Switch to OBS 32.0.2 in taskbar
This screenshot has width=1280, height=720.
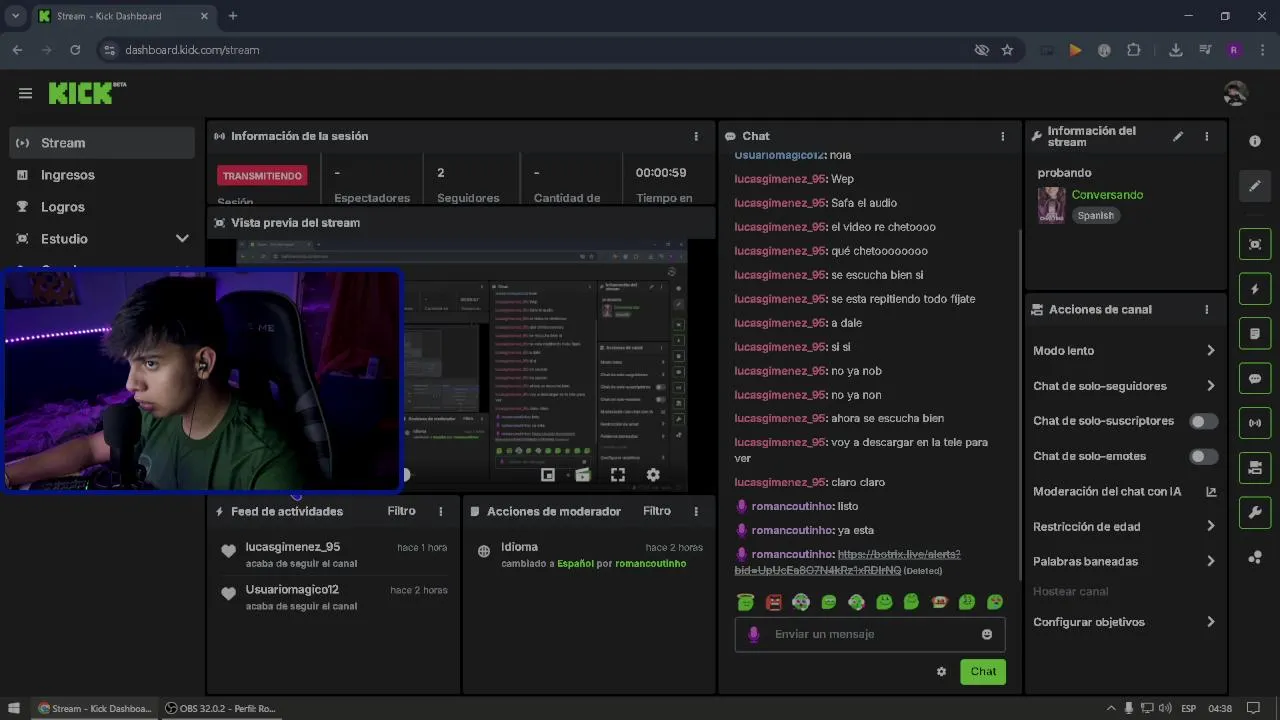220,708
